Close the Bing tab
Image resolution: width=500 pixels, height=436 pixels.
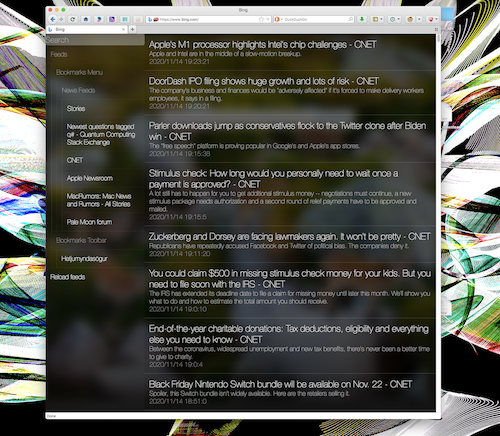(124, 29)
